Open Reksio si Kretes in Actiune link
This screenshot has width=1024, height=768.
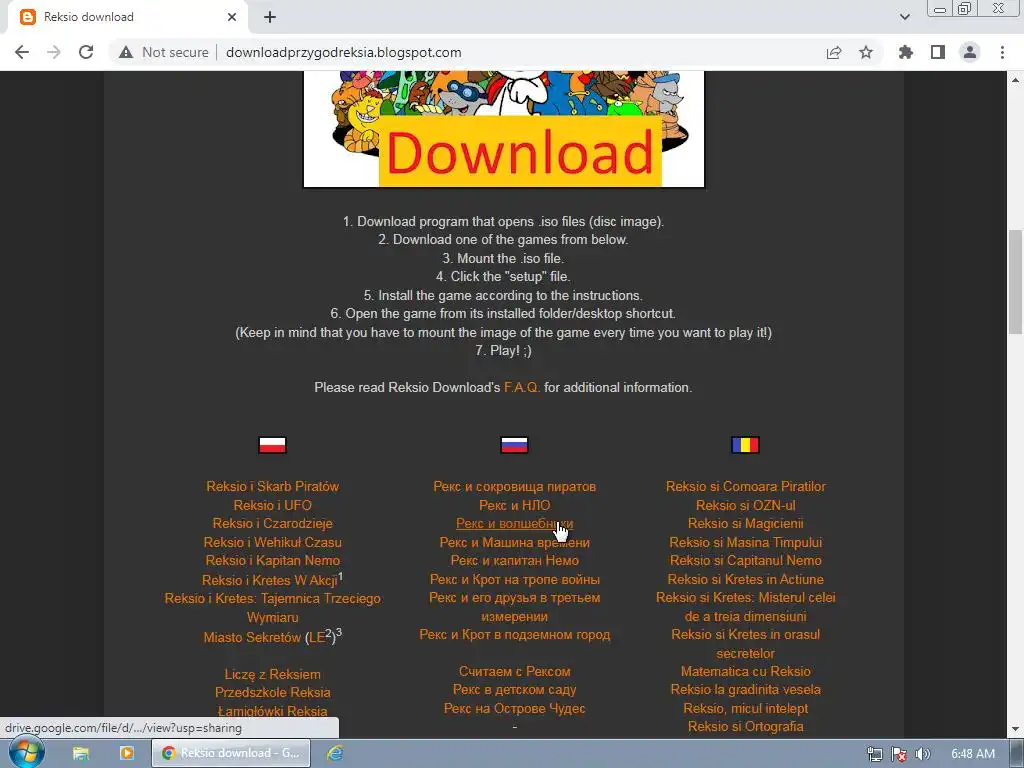(x=746, y=580)
